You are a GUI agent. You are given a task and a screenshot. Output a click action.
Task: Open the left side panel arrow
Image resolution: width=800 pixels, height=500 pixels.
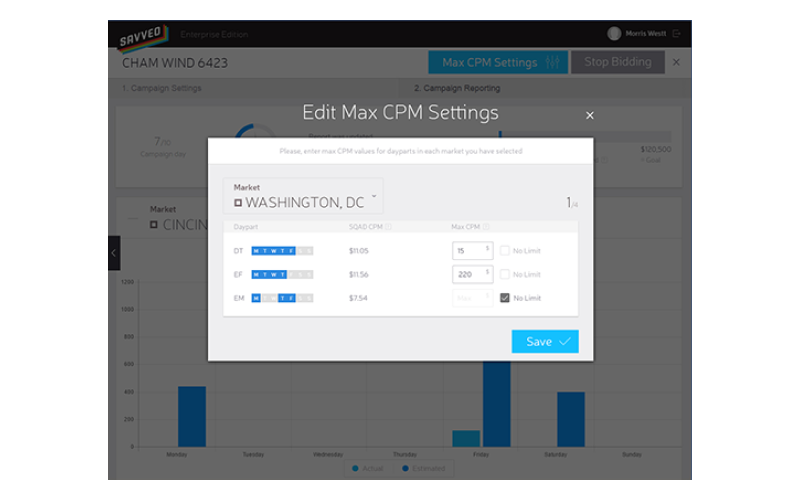click(x=114, y=253)
